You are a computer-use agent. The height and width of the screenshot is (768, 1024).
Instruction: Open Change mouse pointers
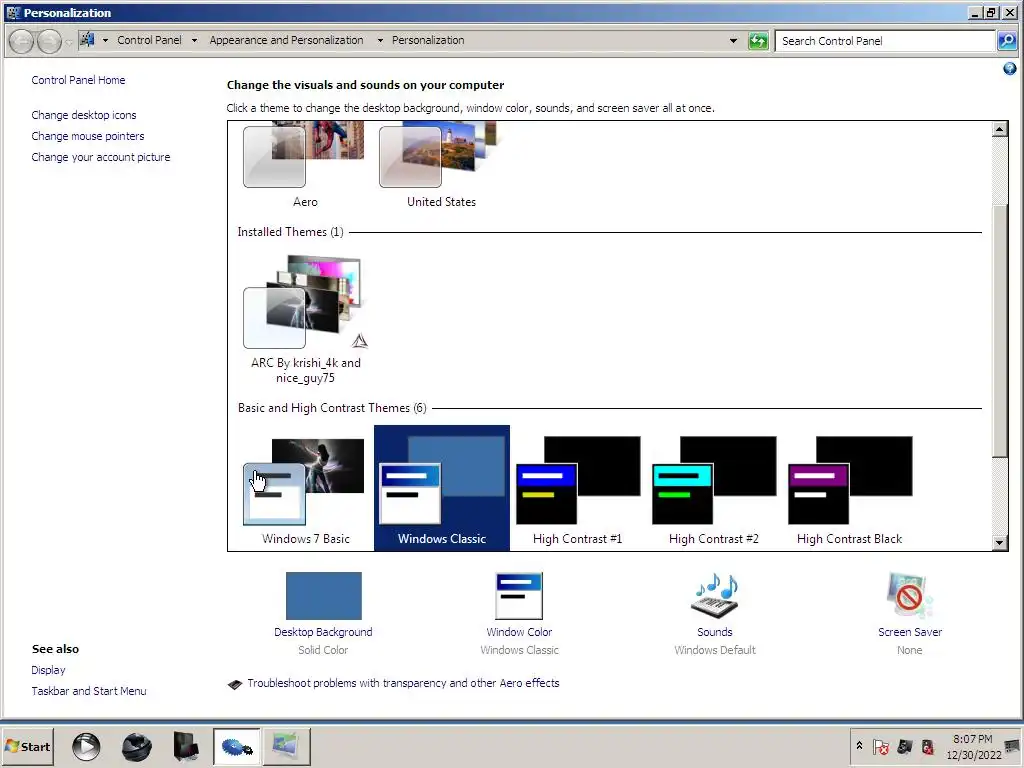[x=88, y=136]
